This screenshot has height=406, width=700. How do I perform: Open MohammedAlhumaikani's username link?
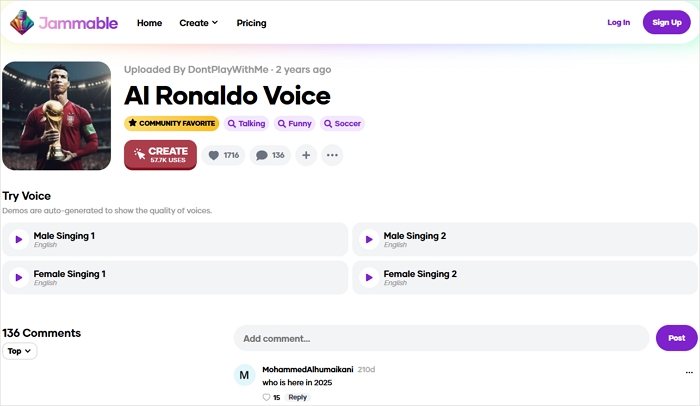tap(308, 369)
